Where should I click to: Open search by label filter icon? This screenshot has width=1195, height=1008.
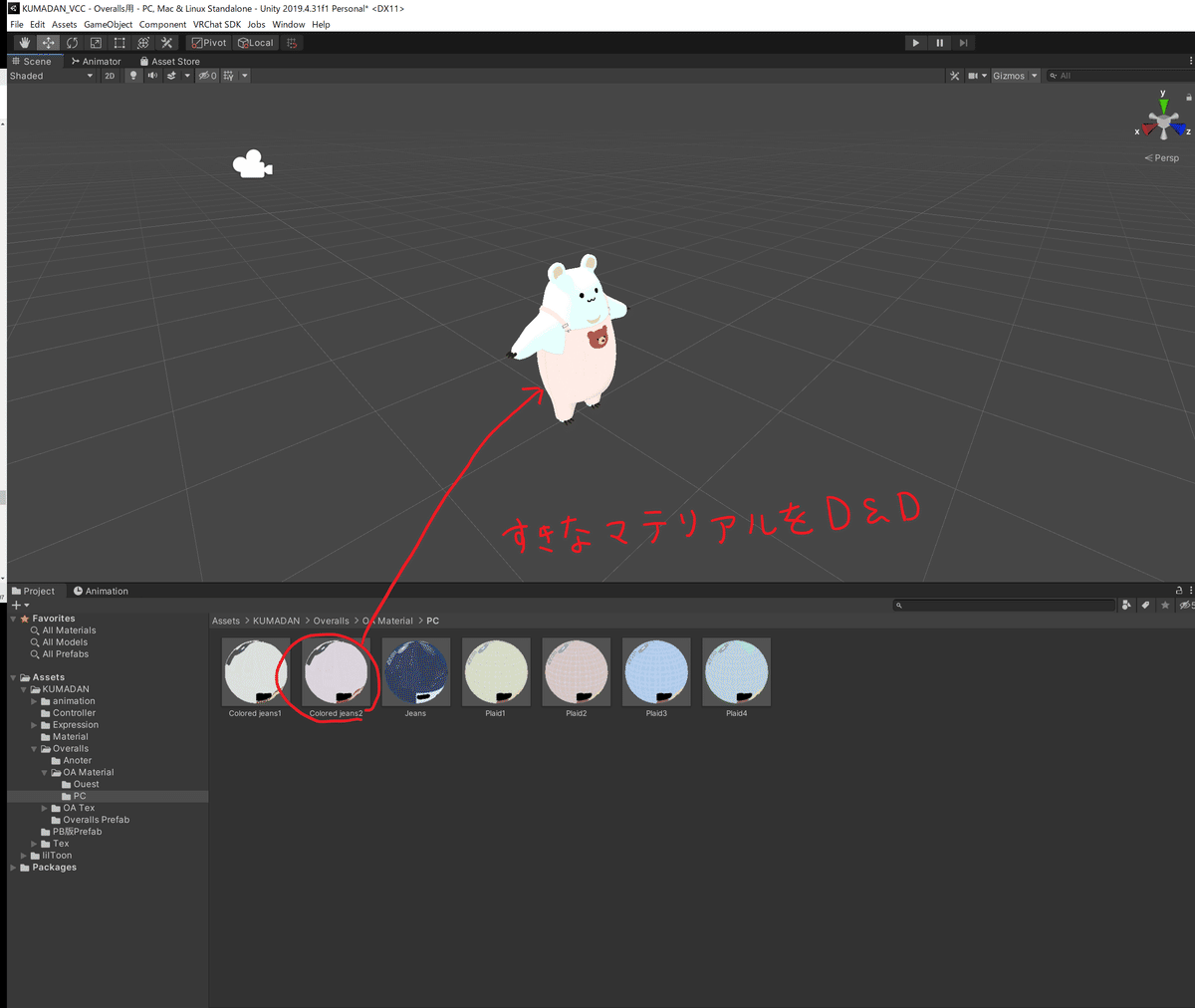coord(1145,605)
